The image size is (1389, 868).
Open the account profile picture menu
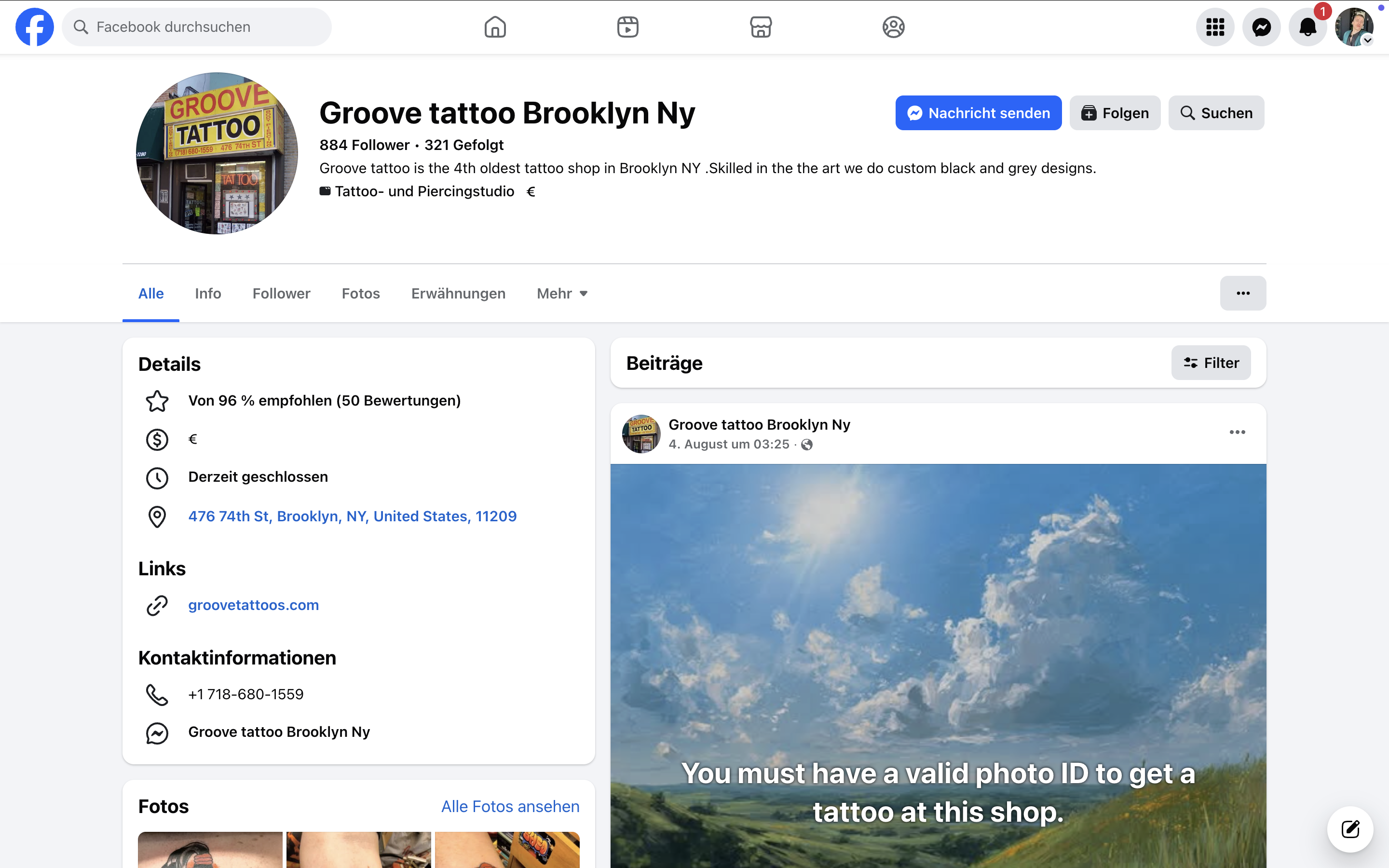point(1354,27)
